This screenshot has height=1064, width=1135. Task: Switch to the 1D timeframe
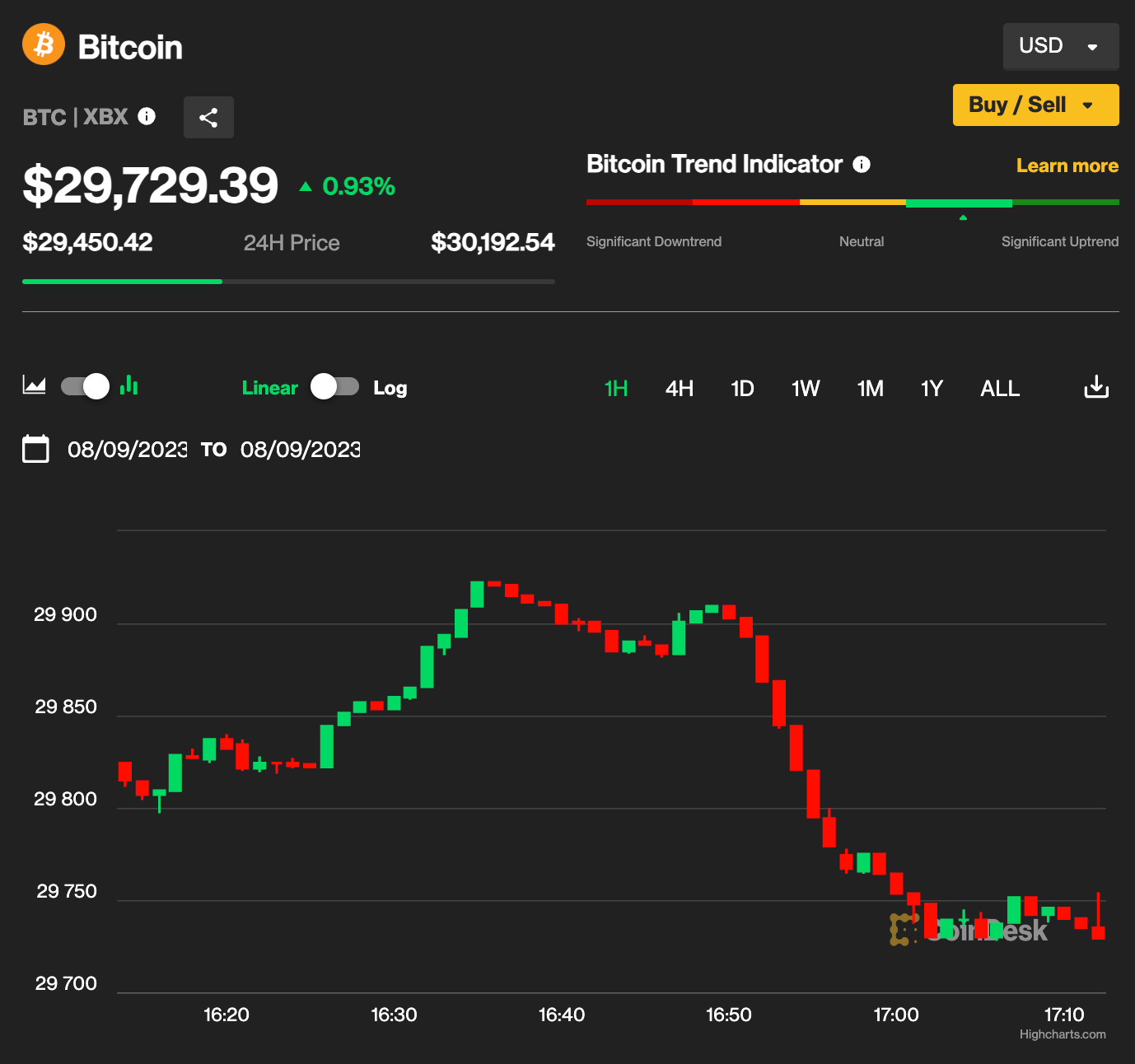[741, 388]
